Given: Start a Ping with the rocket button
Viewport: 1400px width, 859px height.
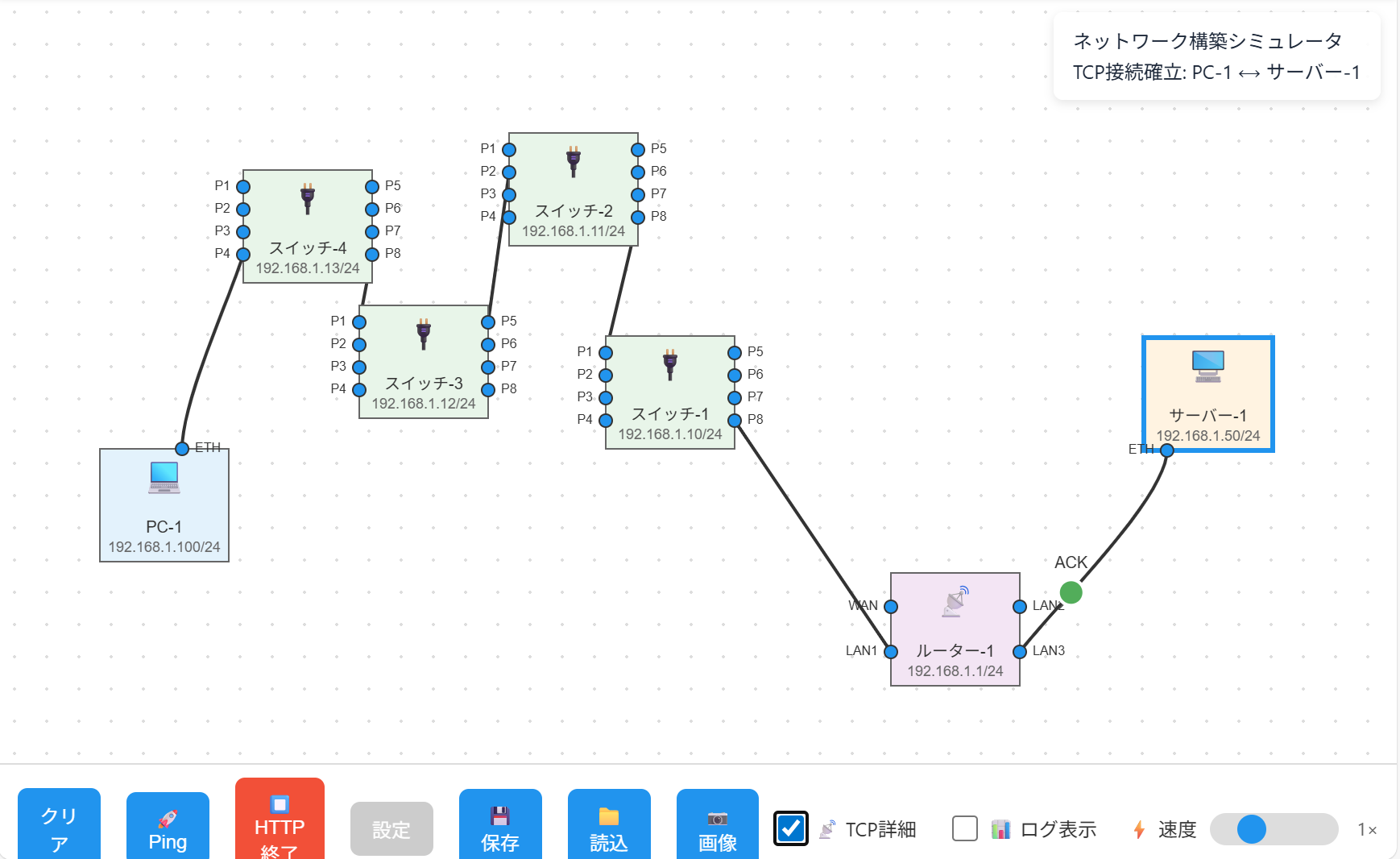Looking at the screenshot, I should 168,826.
